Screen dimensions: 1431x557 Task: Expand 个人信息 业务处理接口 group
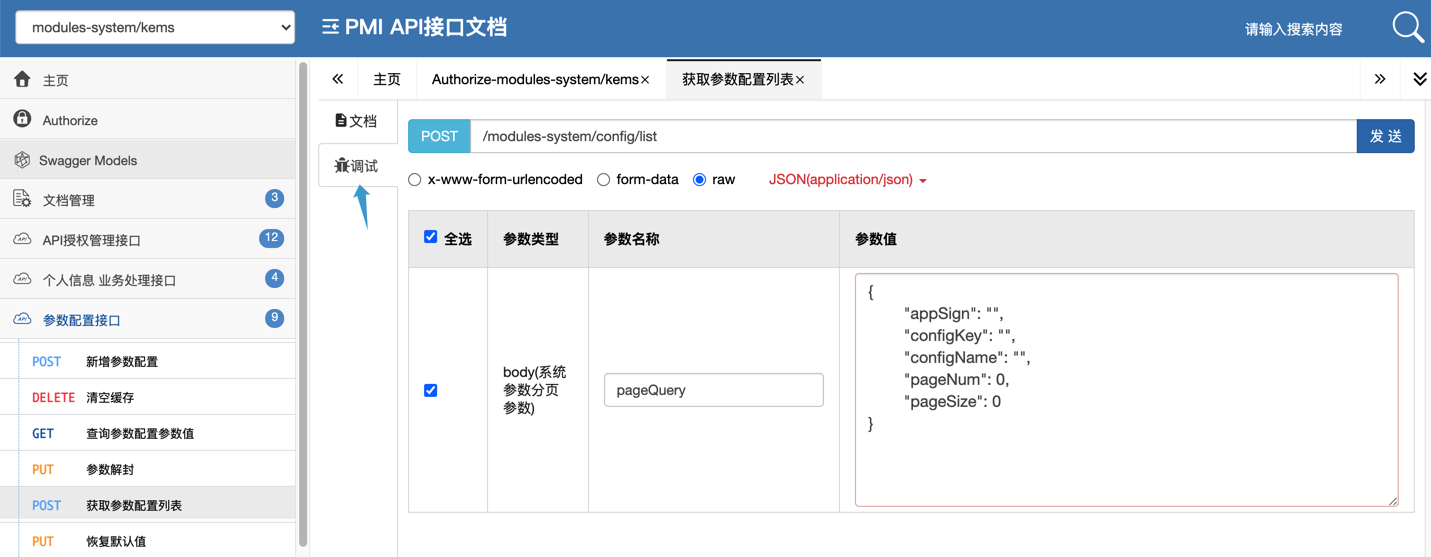[x=148, y=279]
